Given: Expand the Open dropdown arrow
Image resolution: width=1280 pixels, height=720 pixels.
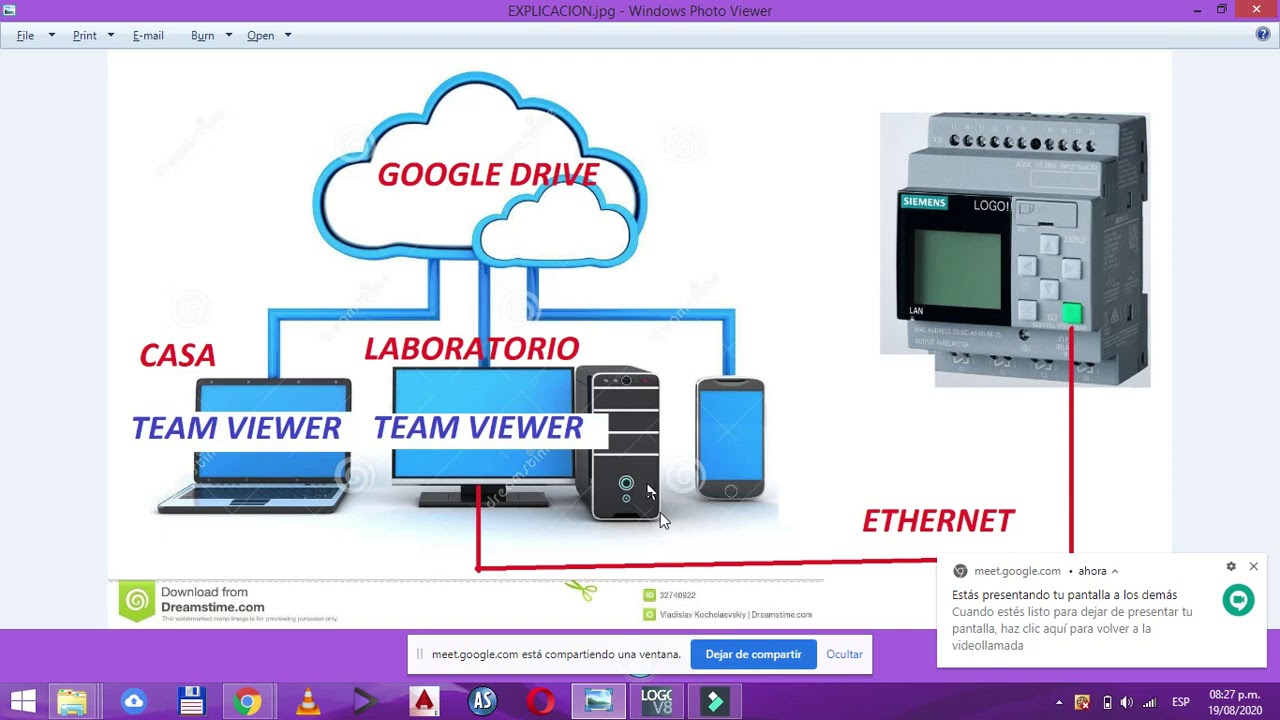Looking at the screenshot, I should point(288,35).
